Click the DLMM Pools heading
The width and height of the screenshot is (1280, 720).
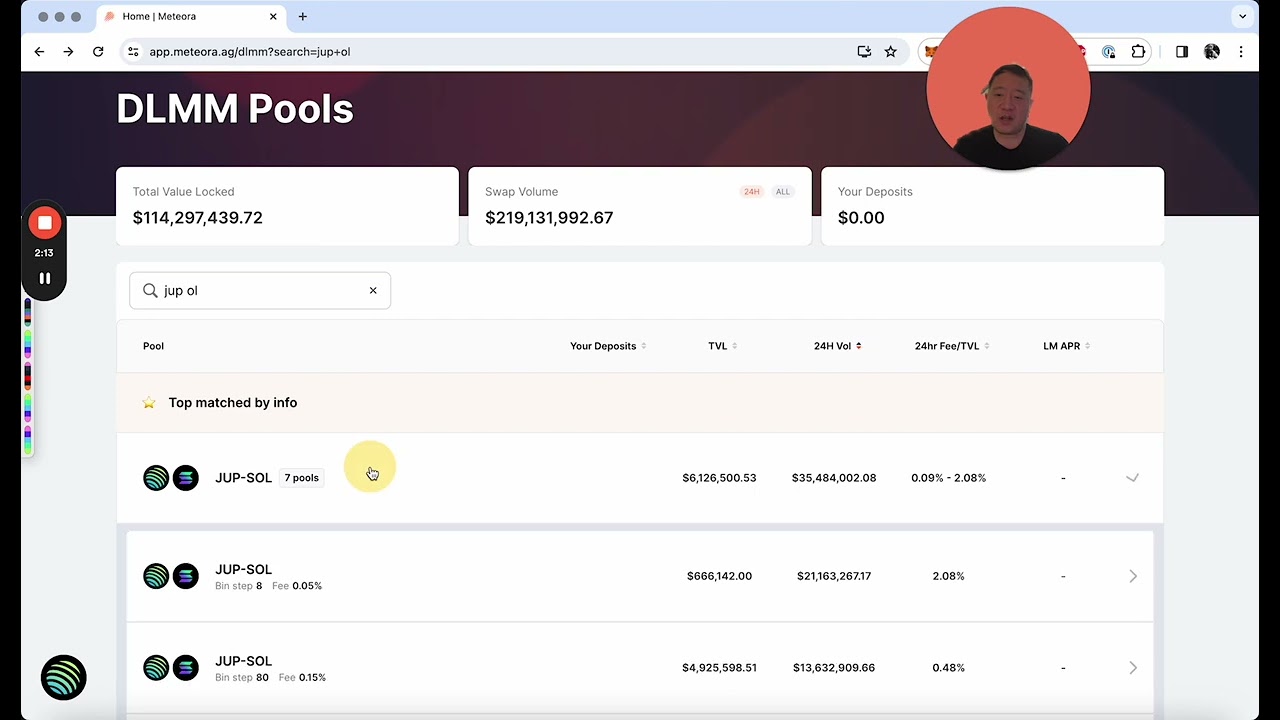[235, 109]
